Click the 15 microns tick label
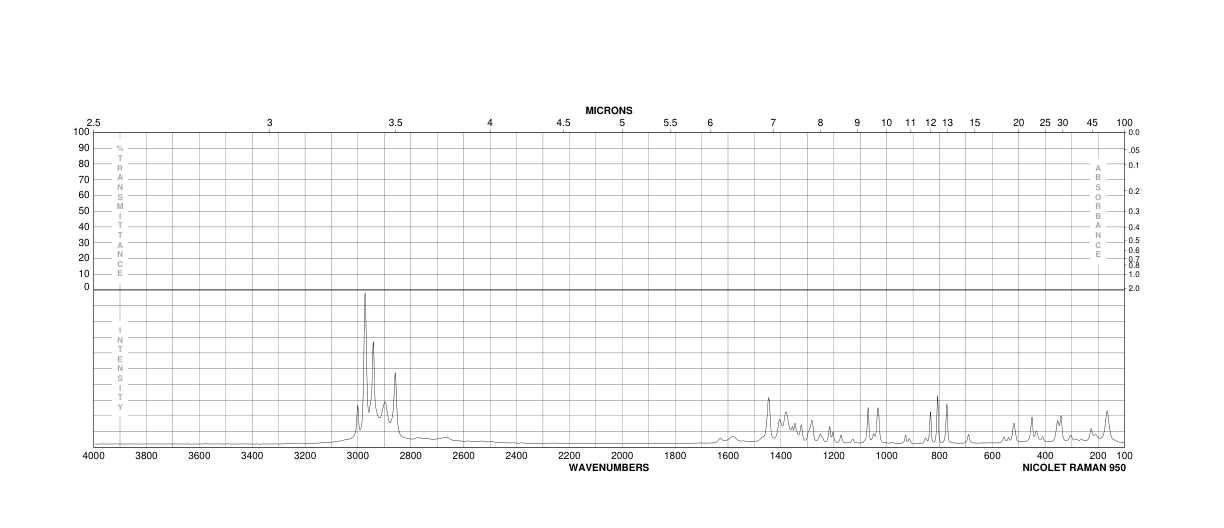The height and width of the screenshot is (528, 1224). [x=975, y=122]
